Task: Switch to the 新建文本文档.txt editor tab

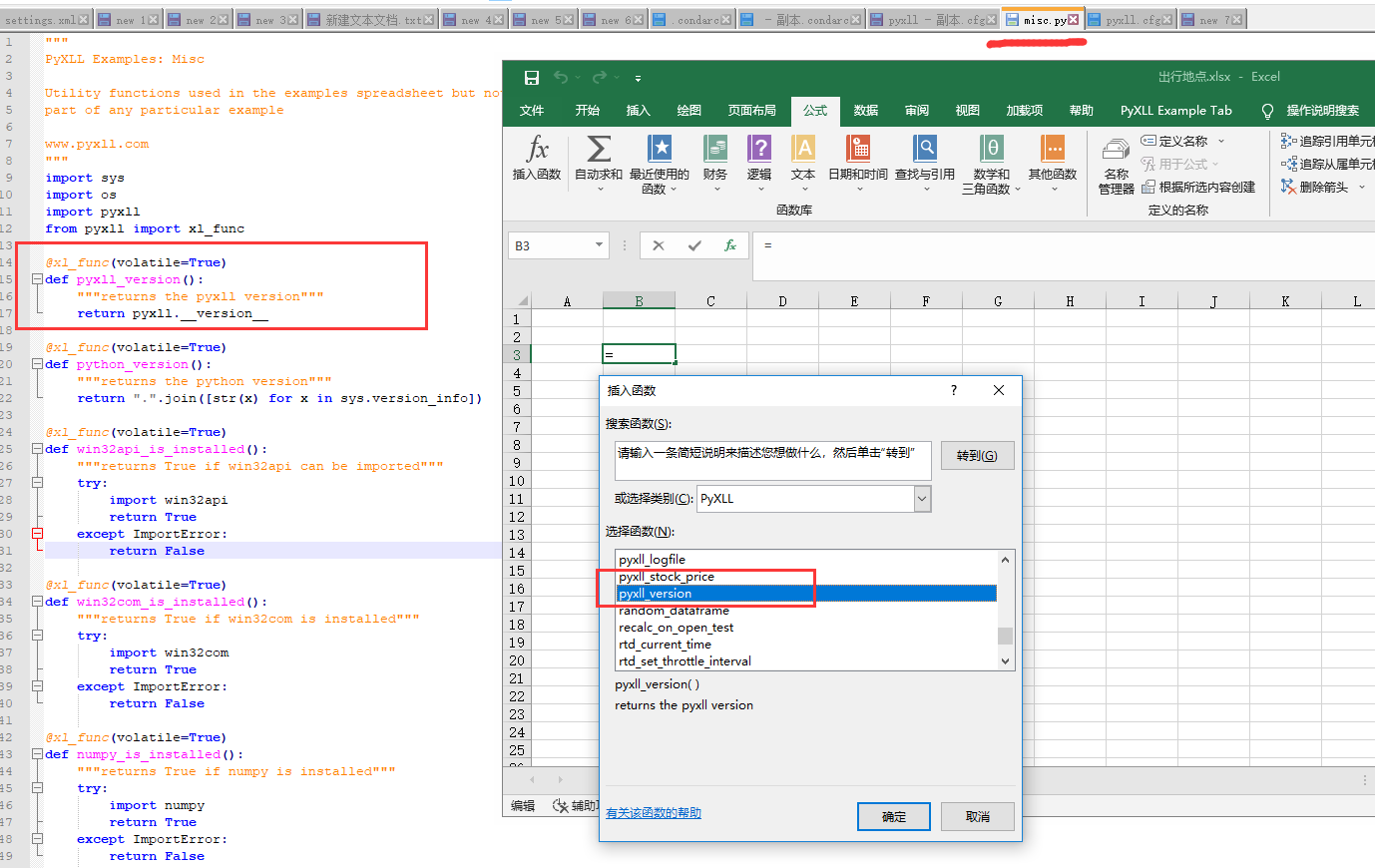Action: click(x=369, y=20)
